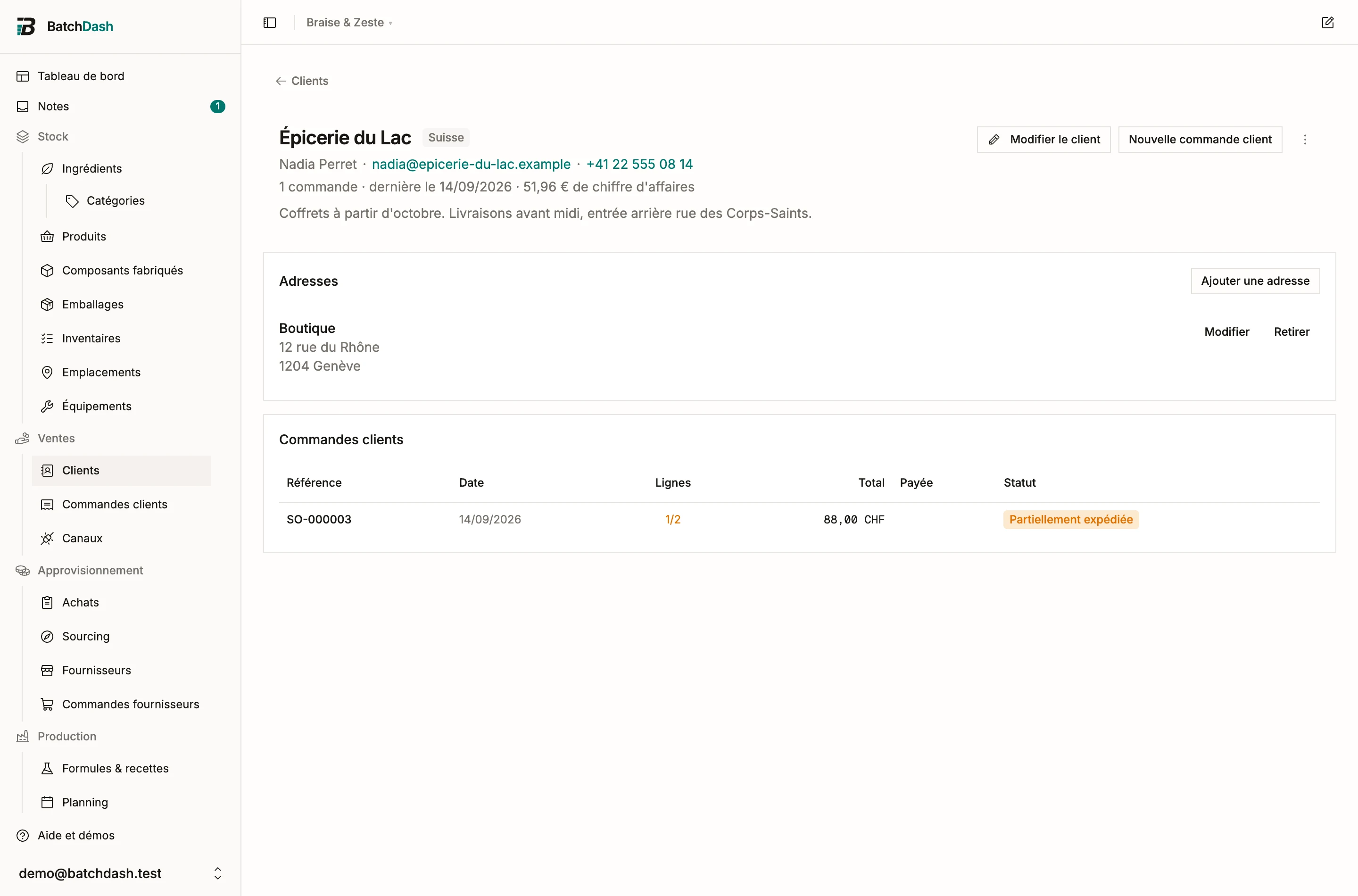Screen dimensions: 1358x896
Task: Click the Payée column header
Action: pos(916,483)
